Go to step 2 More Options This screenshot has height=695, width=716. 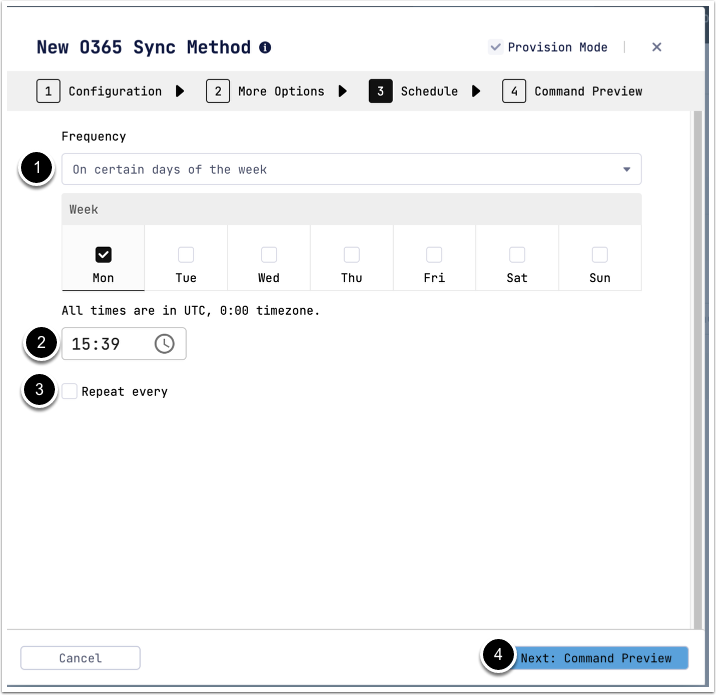point(265,91)
